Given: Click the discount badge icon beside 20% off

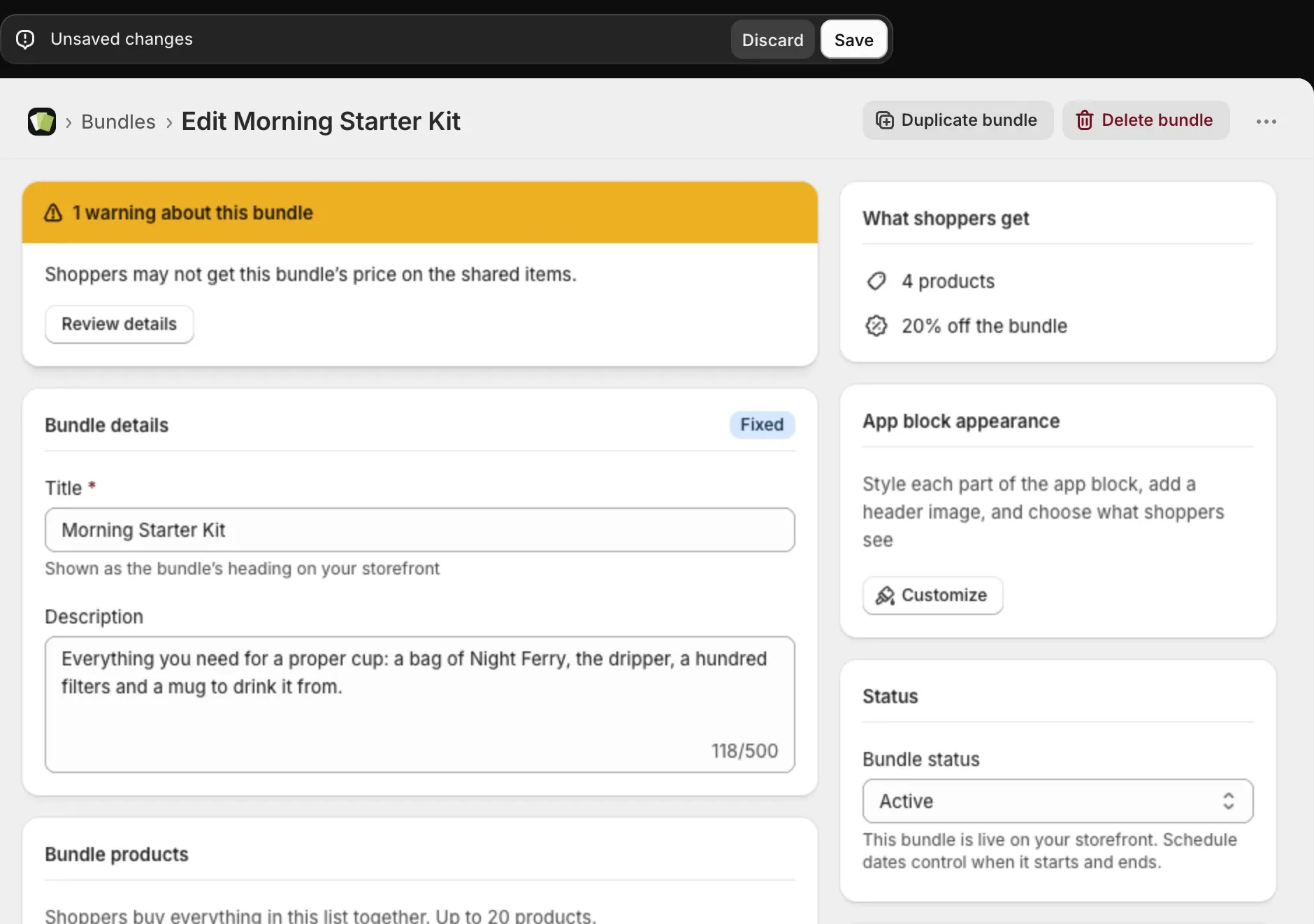Looking at the screenshot, I should coord(876,326).
